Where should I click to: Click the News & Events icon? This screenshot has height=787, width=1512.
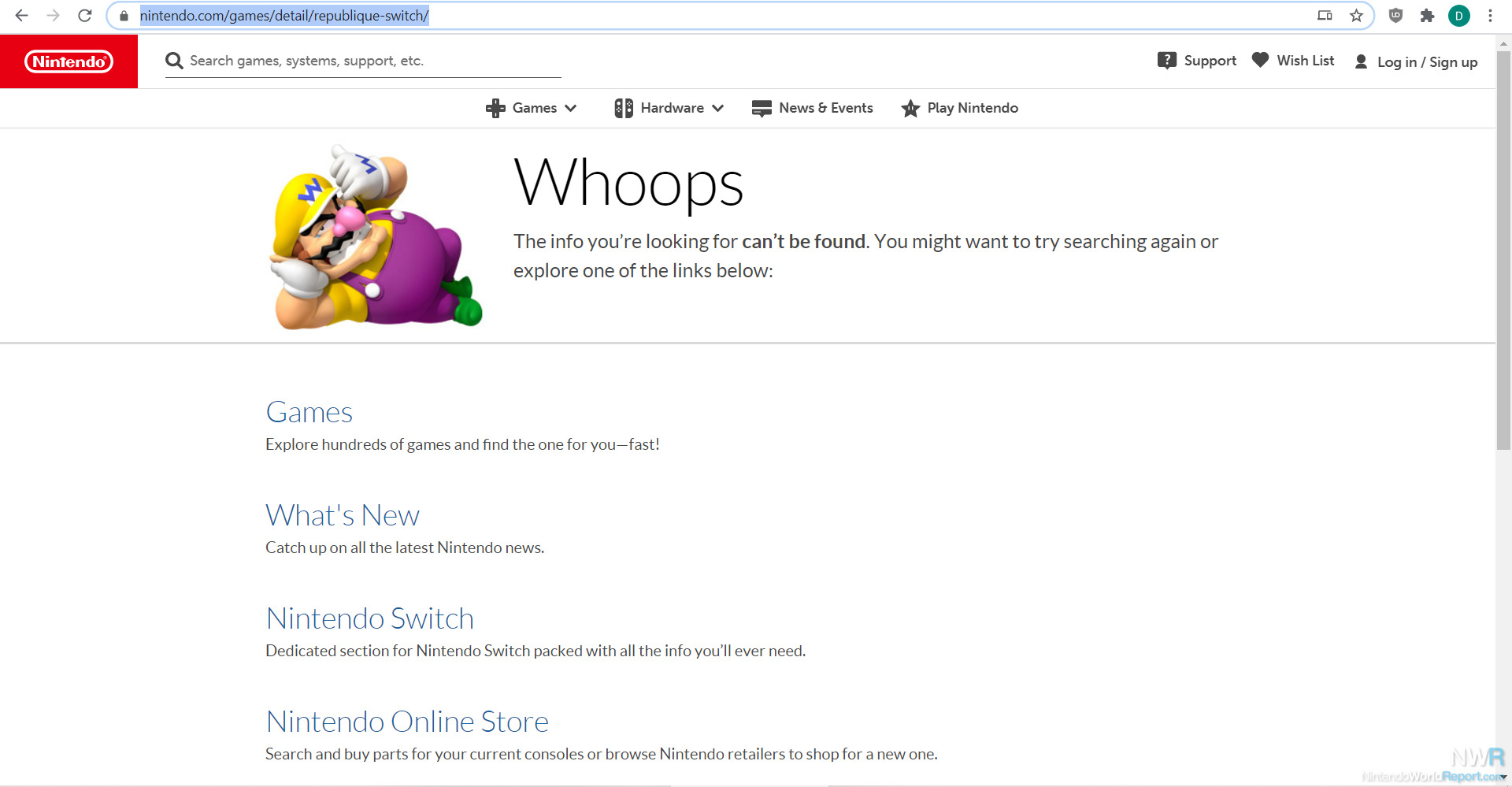pyautogui.click(x=762, y=108)
